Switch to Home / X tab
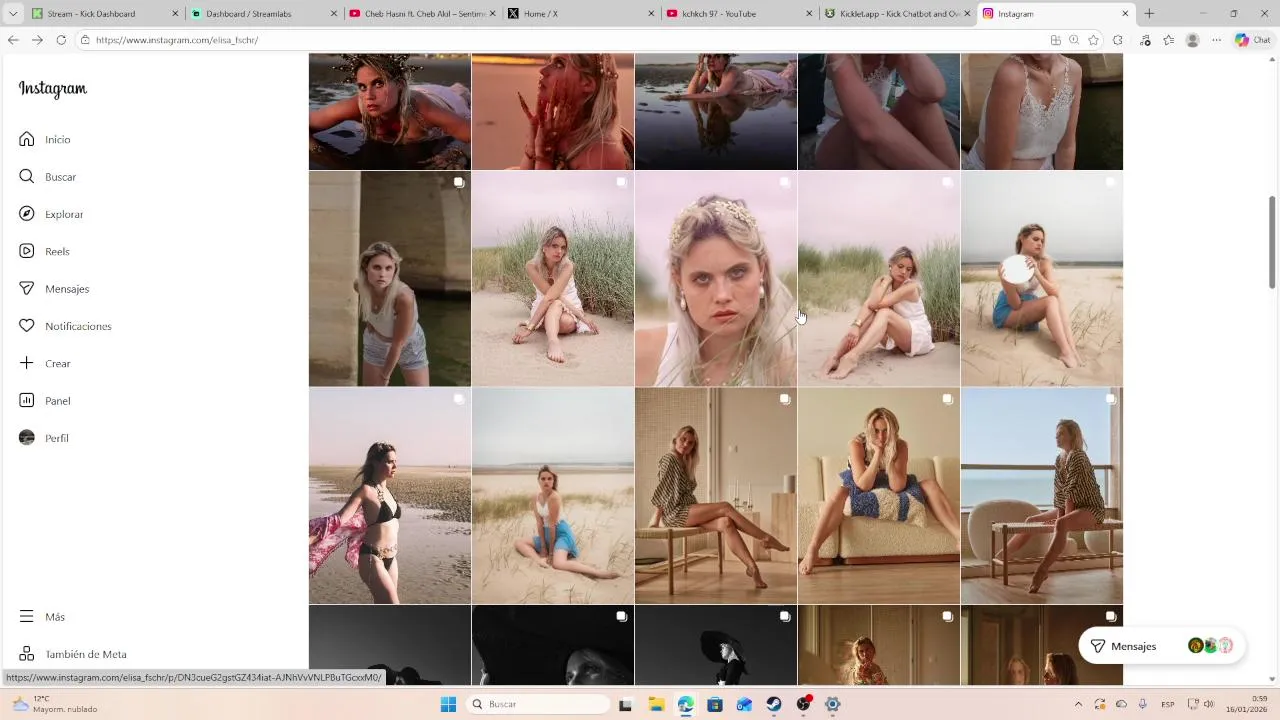Image resolution: width=1280 pixels, height=720 pixels. click(580, 14)
